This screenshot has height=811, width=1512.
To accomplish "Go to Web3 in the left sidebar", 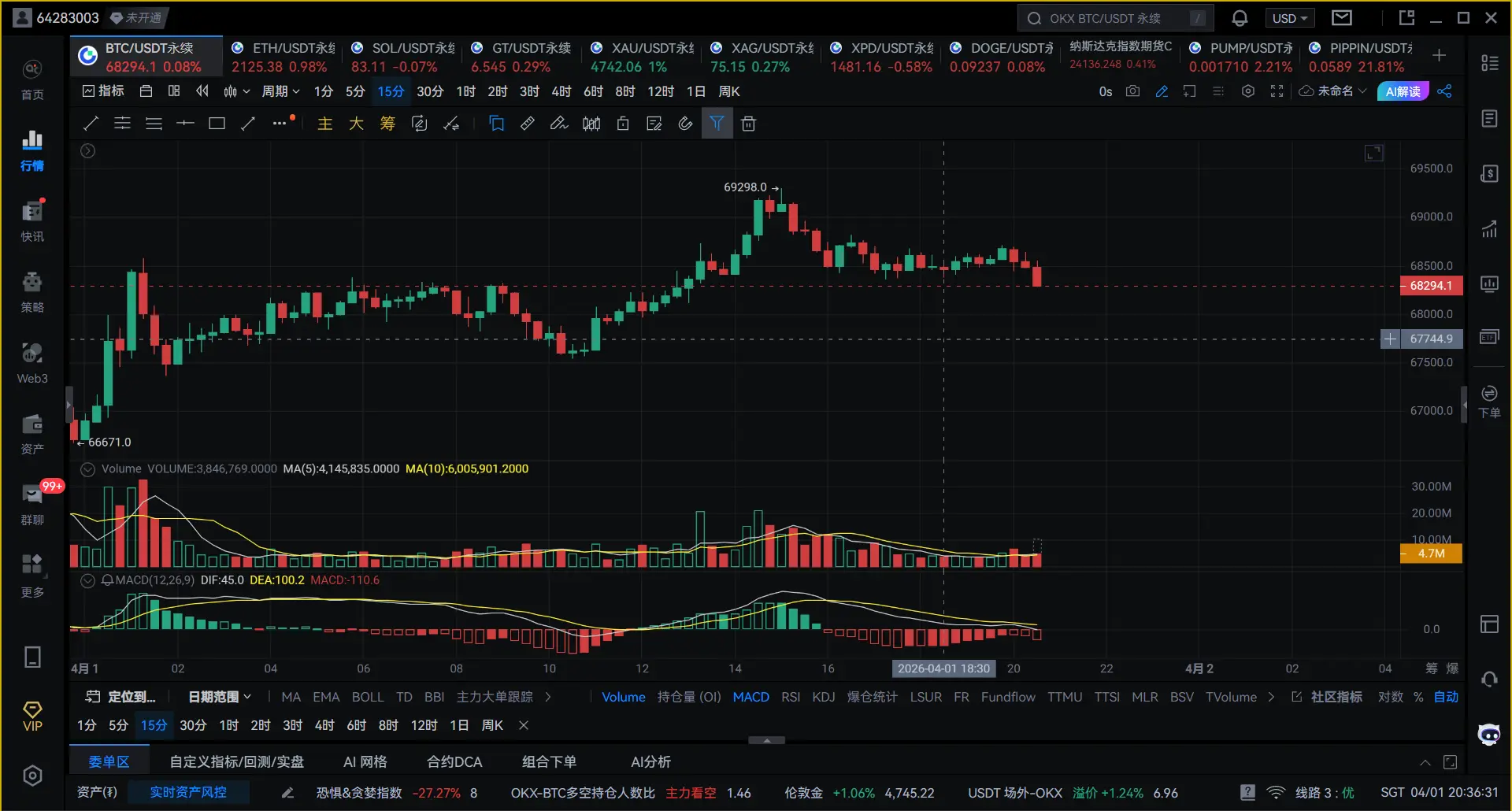I will click(32, 363).
